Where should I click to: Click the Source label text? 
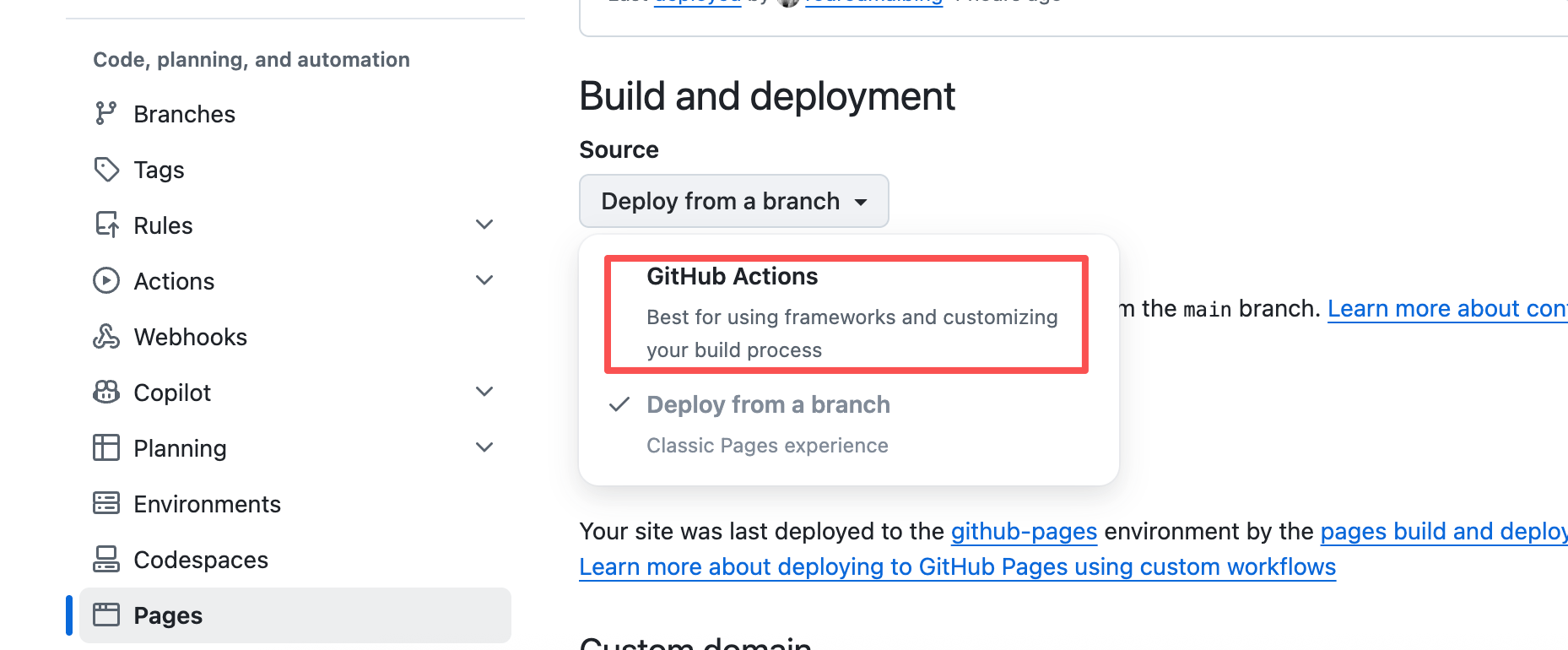pos(619,149)
